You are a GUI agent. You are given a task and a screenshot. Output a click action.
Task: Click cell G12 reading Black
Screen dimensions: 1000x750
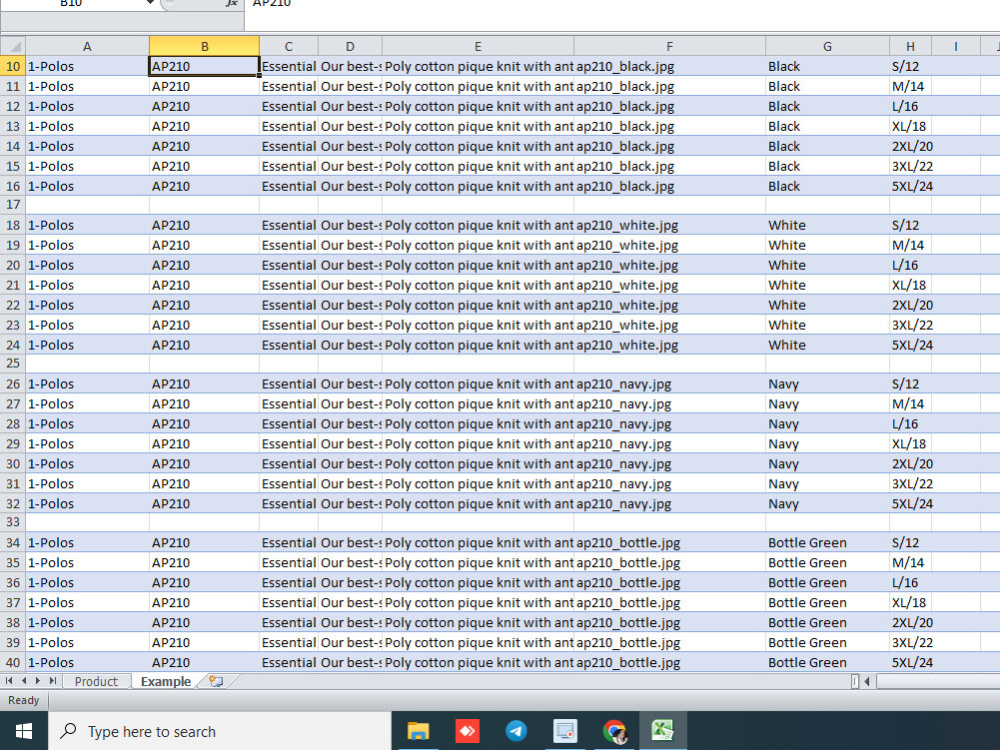point(827,107)
